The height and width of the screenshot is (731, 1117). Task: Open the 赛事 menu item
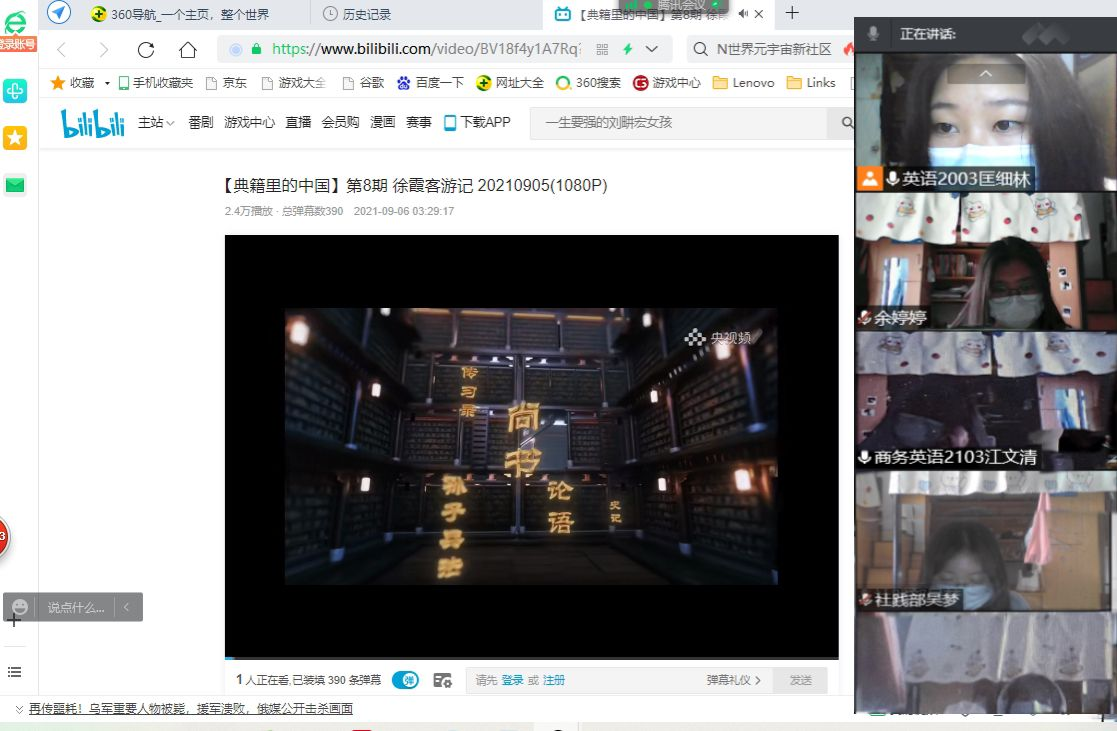[419, 123]
